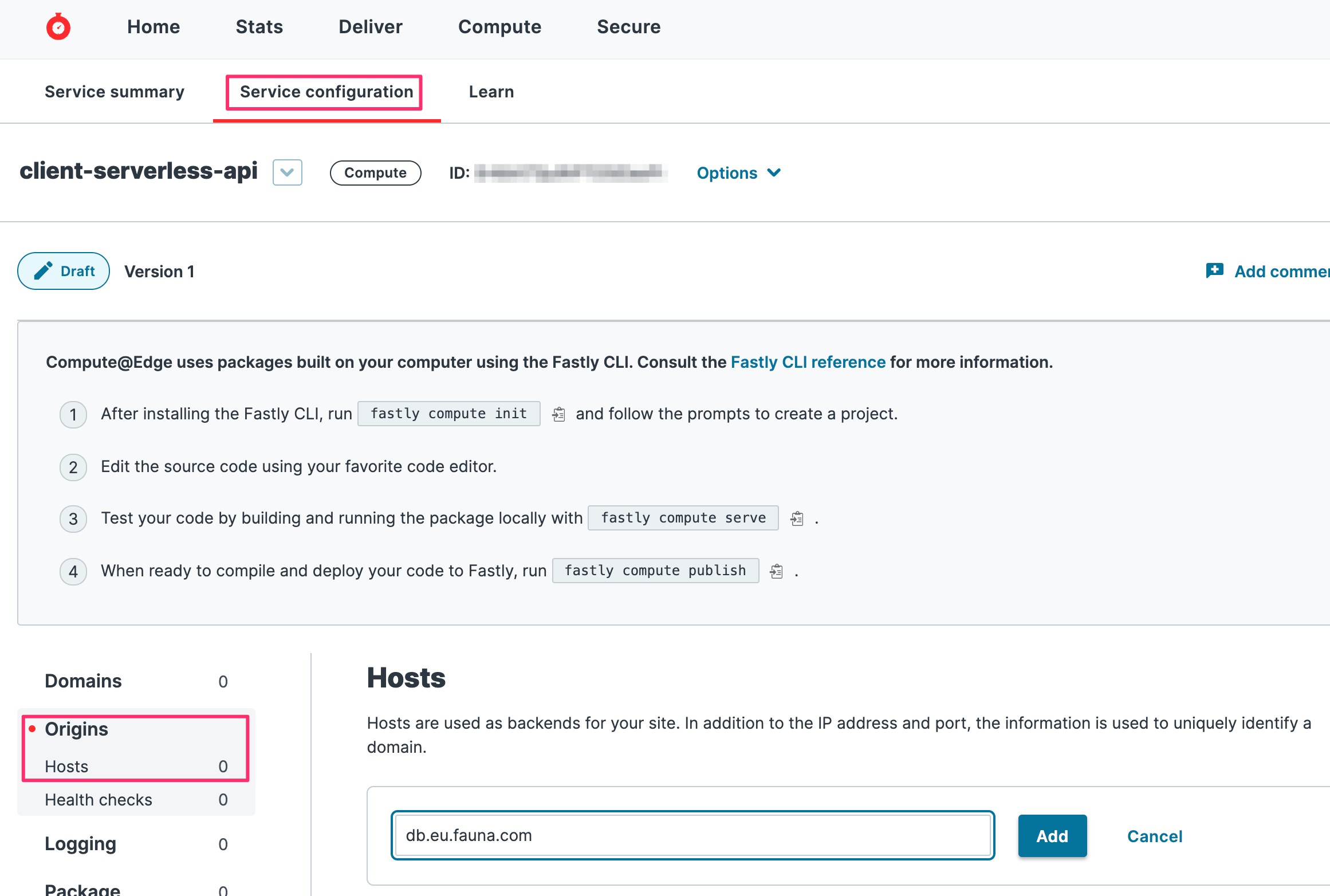Click the 'fastly compute publish' code snippet
This screenshot has height=896, width=1330.
[x=655, y=571]
